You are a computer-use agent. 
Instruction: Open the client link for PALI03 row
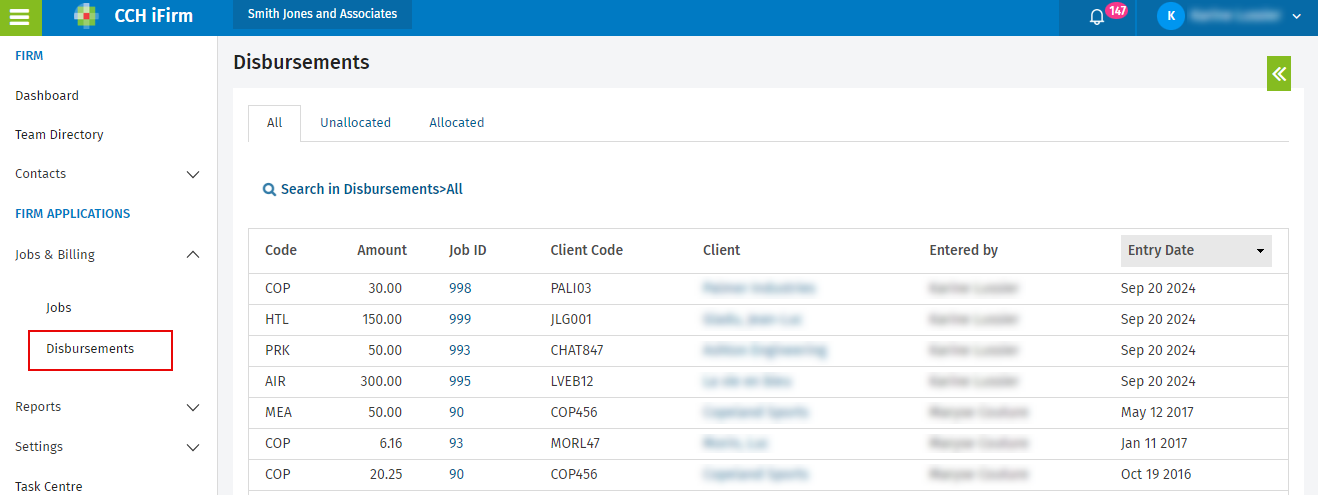coord(759,288)
